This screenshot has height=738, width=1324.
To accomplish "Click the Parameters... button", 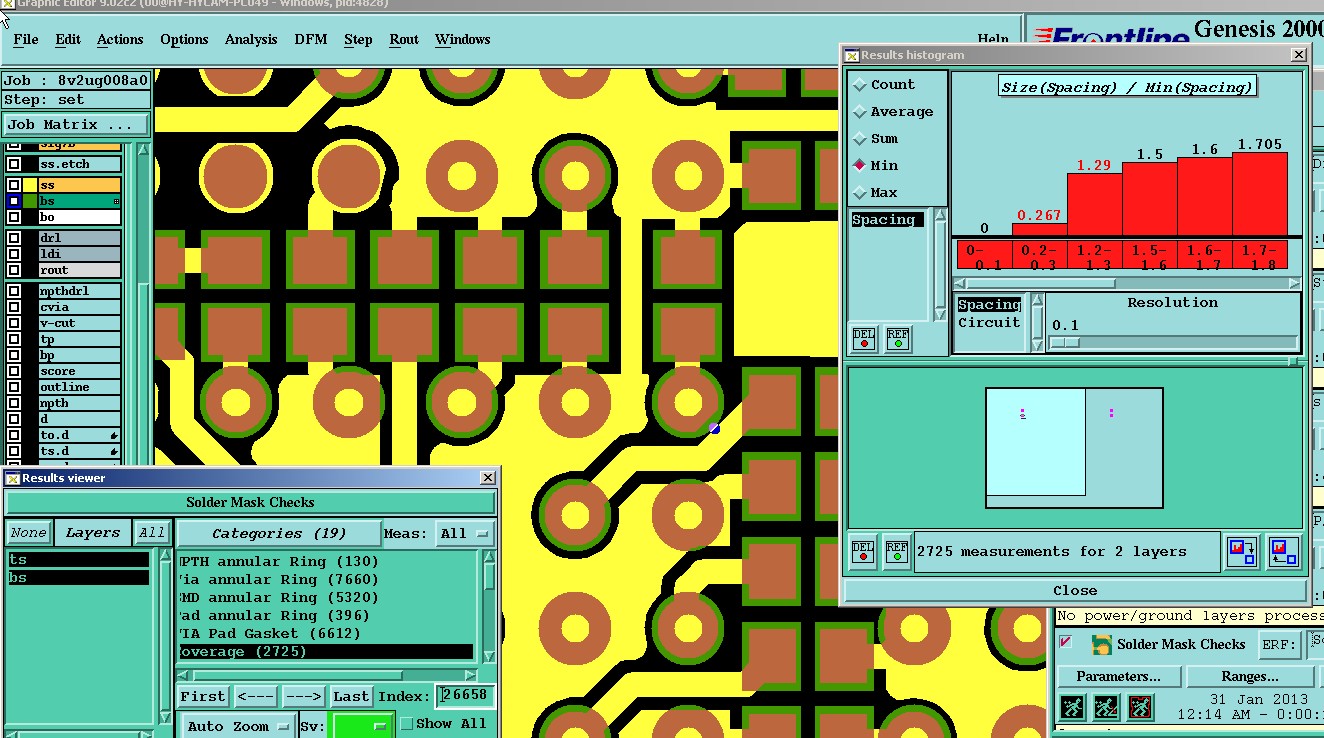I will click(x=1119, y=677).
